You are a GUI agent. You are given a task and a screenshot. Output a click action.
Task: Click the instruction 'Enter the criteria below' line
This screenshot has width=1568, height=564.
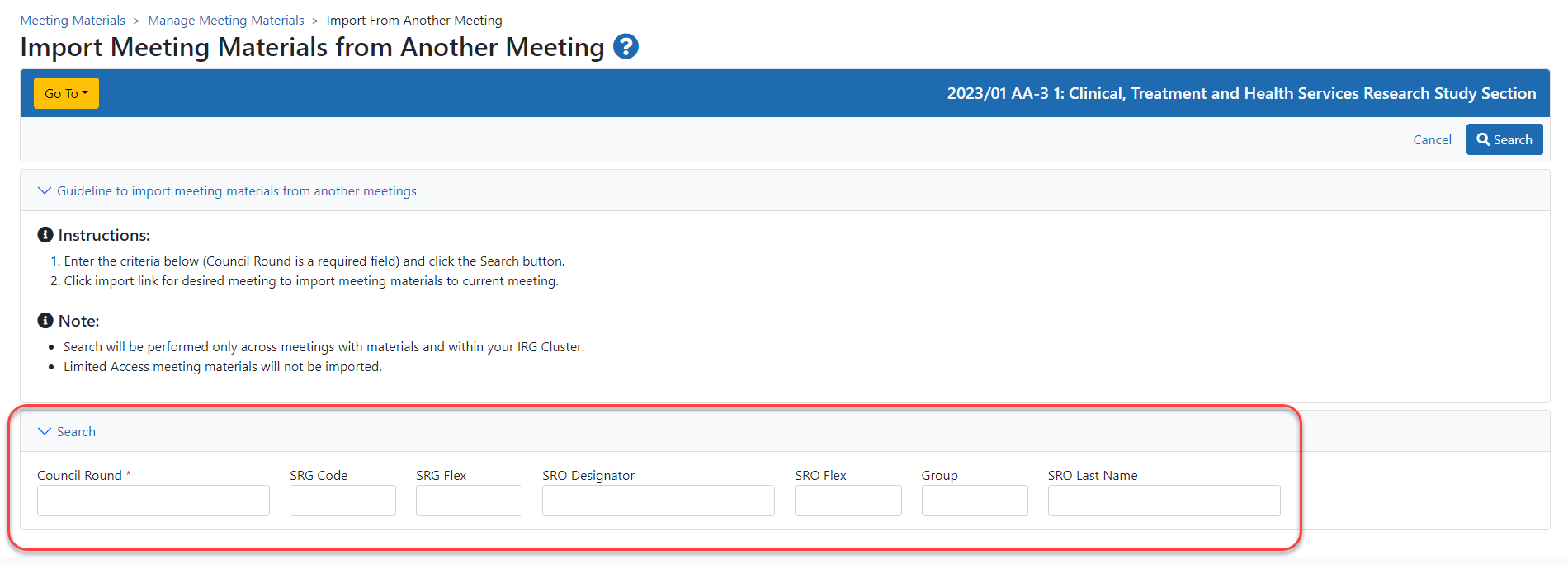tap(314, 261)
